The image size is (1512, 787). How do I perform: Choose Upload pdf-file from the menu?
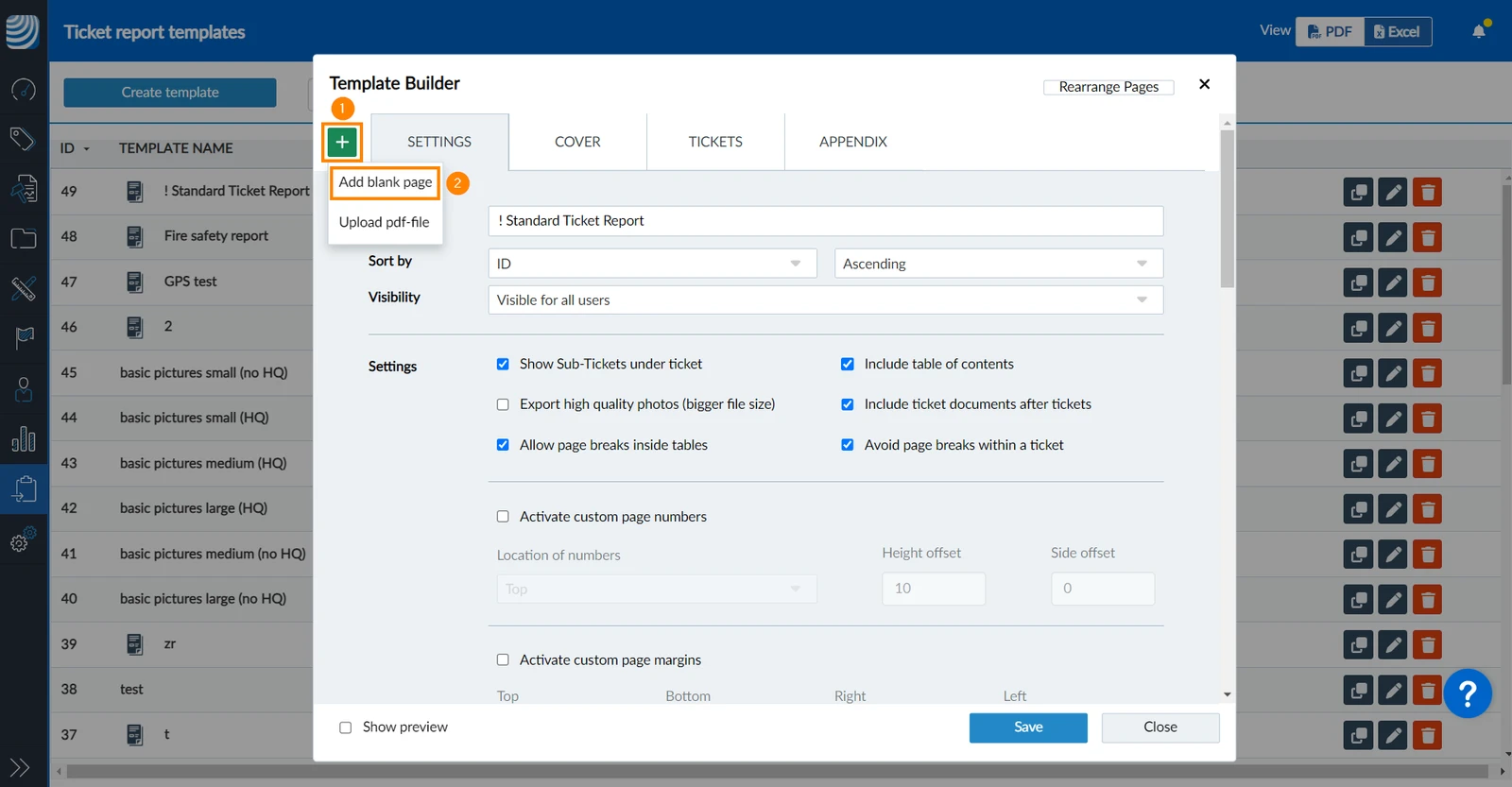[x=385, y=222]
